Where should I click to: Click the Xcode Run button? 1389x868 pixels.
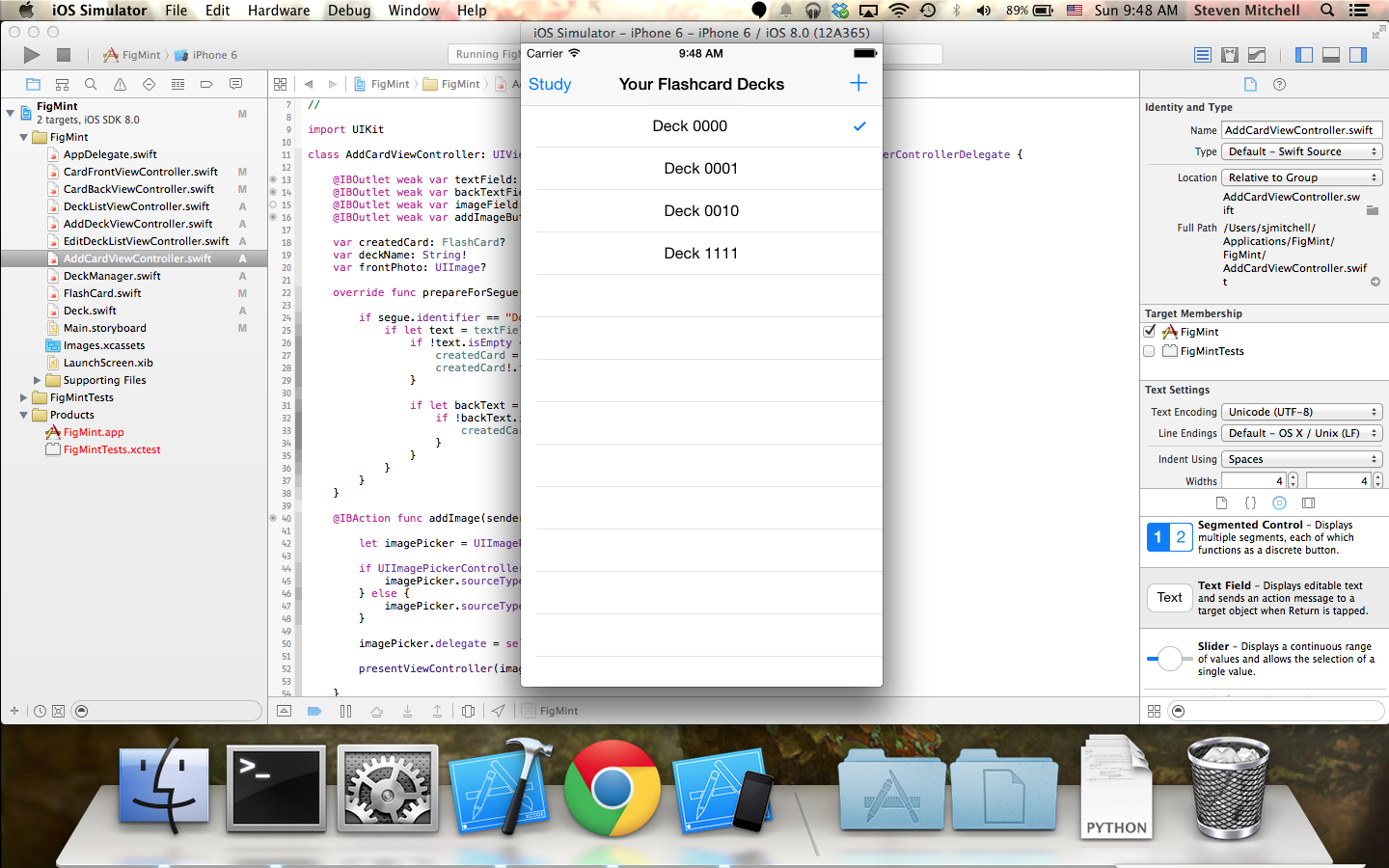coord(32,55)
